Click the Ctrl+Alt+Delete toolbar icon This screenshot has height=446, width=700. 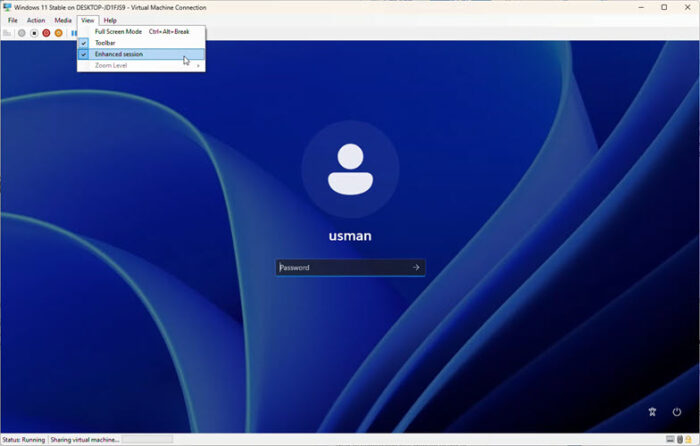[7, 33]
